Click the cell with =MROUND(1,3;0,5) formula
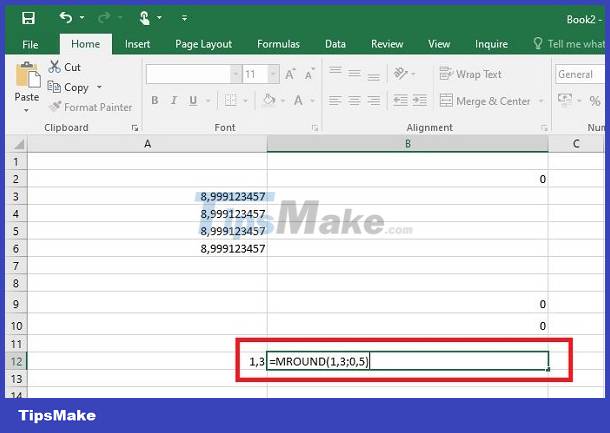610x433 pixels. click(408, 361)
